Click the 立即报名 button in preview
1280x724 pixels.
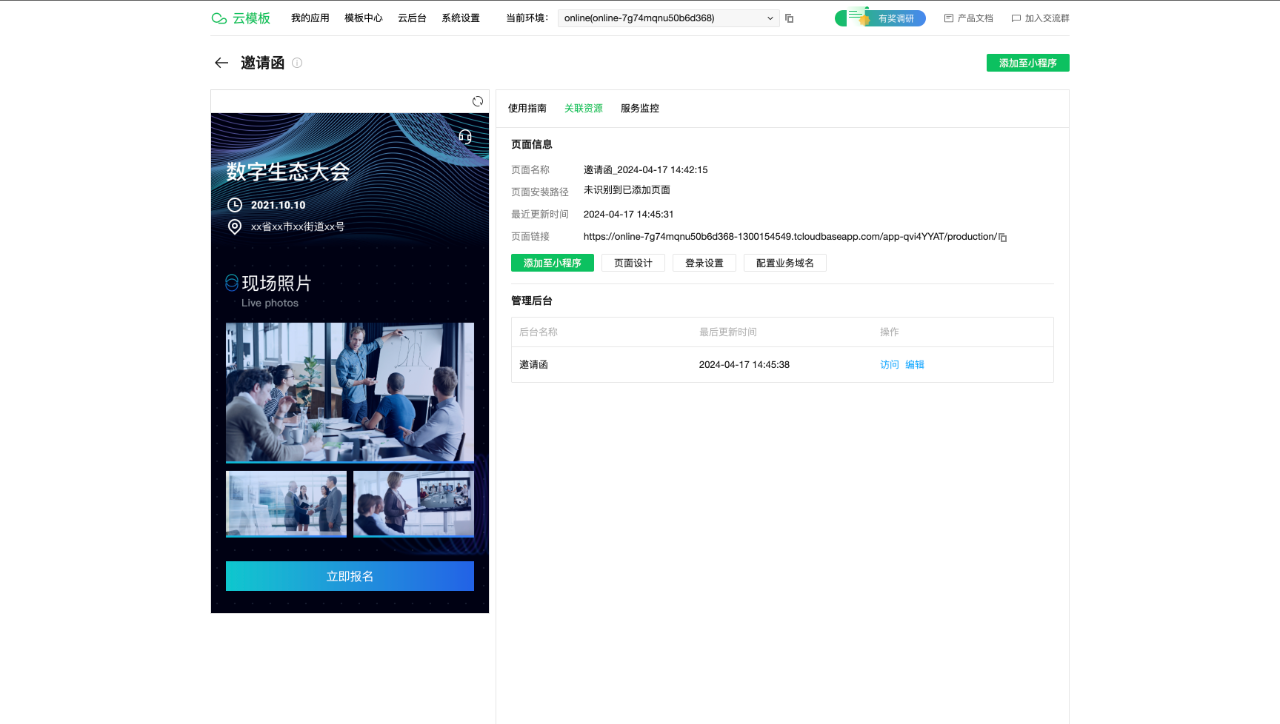pos(350,576)
